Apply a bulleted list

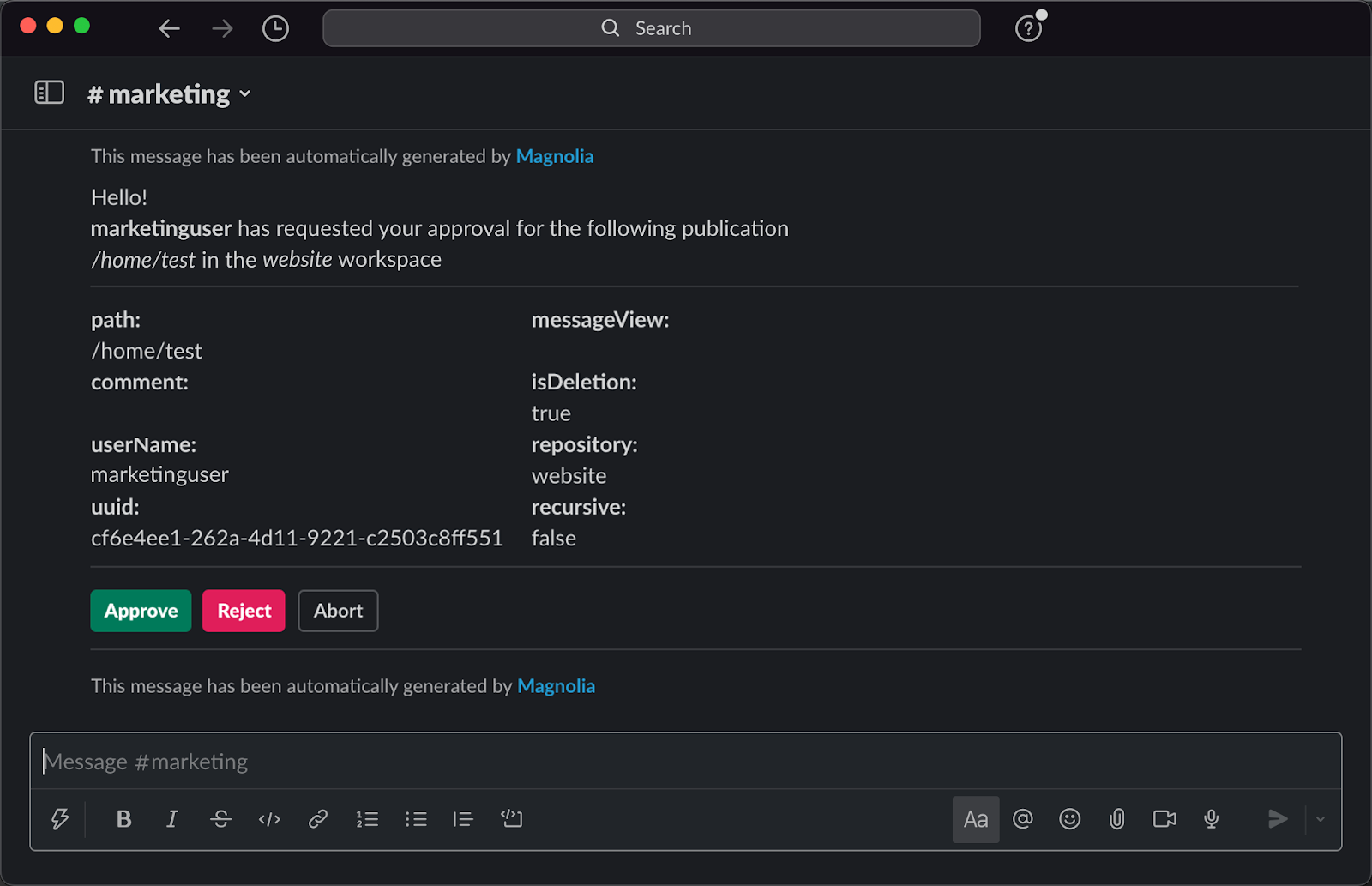[415, 819]
